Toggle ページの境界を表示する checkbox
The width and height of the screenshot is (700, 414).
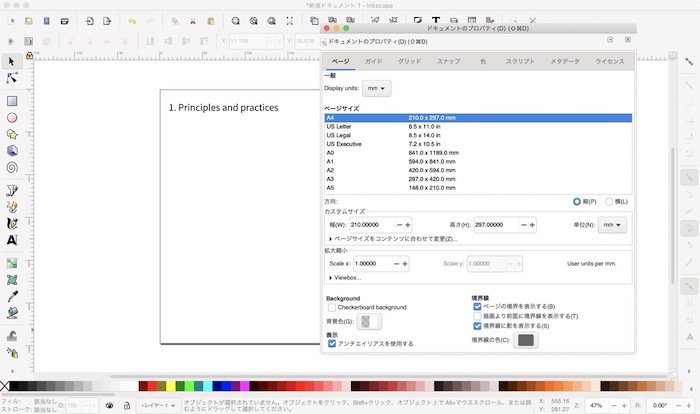(x=477, y=306)
